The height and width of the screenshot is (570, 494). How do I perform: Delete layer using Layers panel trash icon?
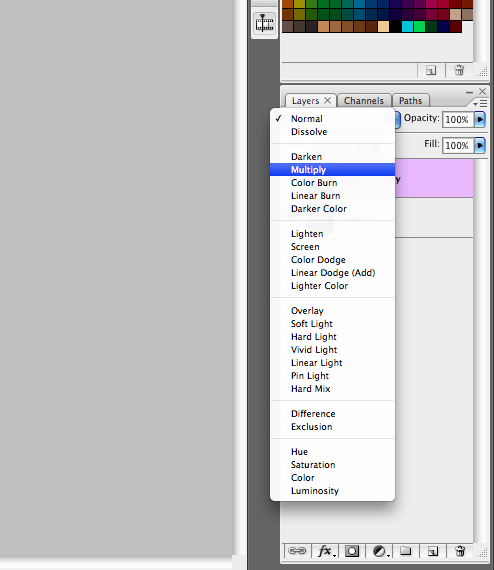coord(460,551)
